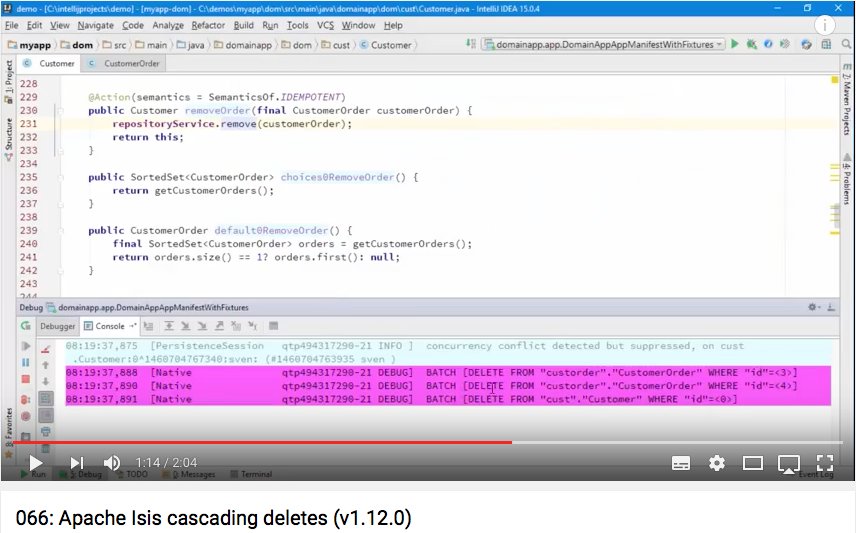Mute breakpoints in the Debug panel
This screenshot has width=856, height=533.
tap(25, 416)
